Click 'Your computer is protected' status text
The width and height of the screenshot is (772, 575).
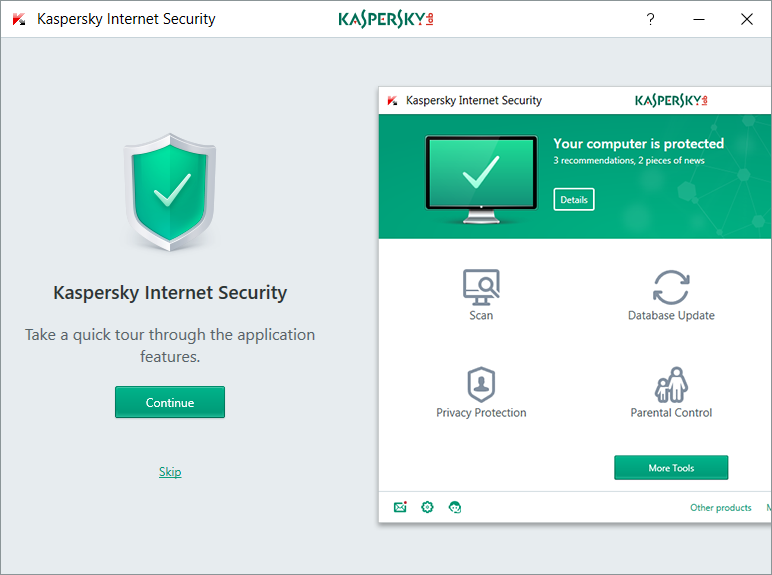[639, 143]
